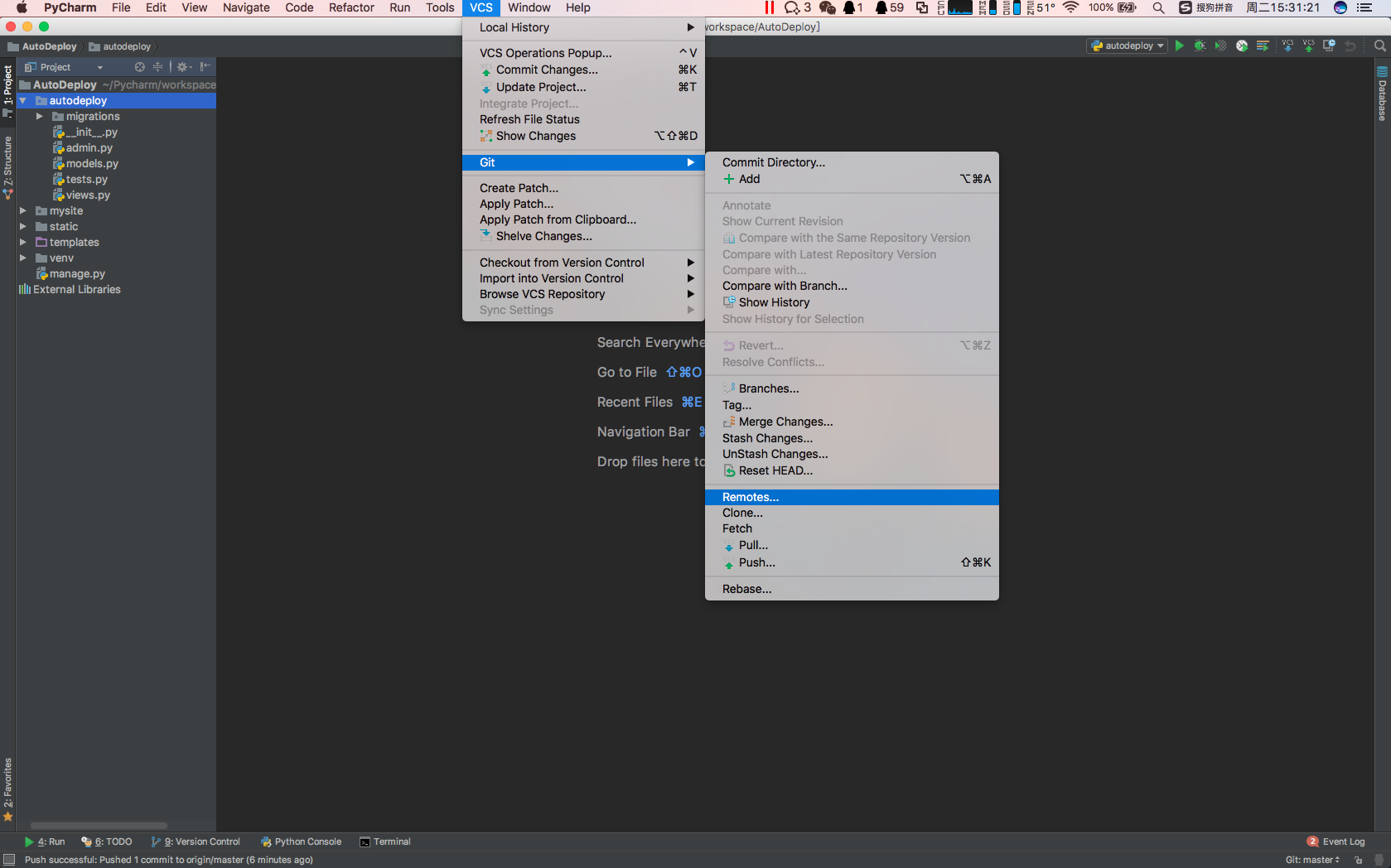Run autodeploy with coverage icon
This screenshot has width=1391, height=868.
click(x=1220, y=46)
